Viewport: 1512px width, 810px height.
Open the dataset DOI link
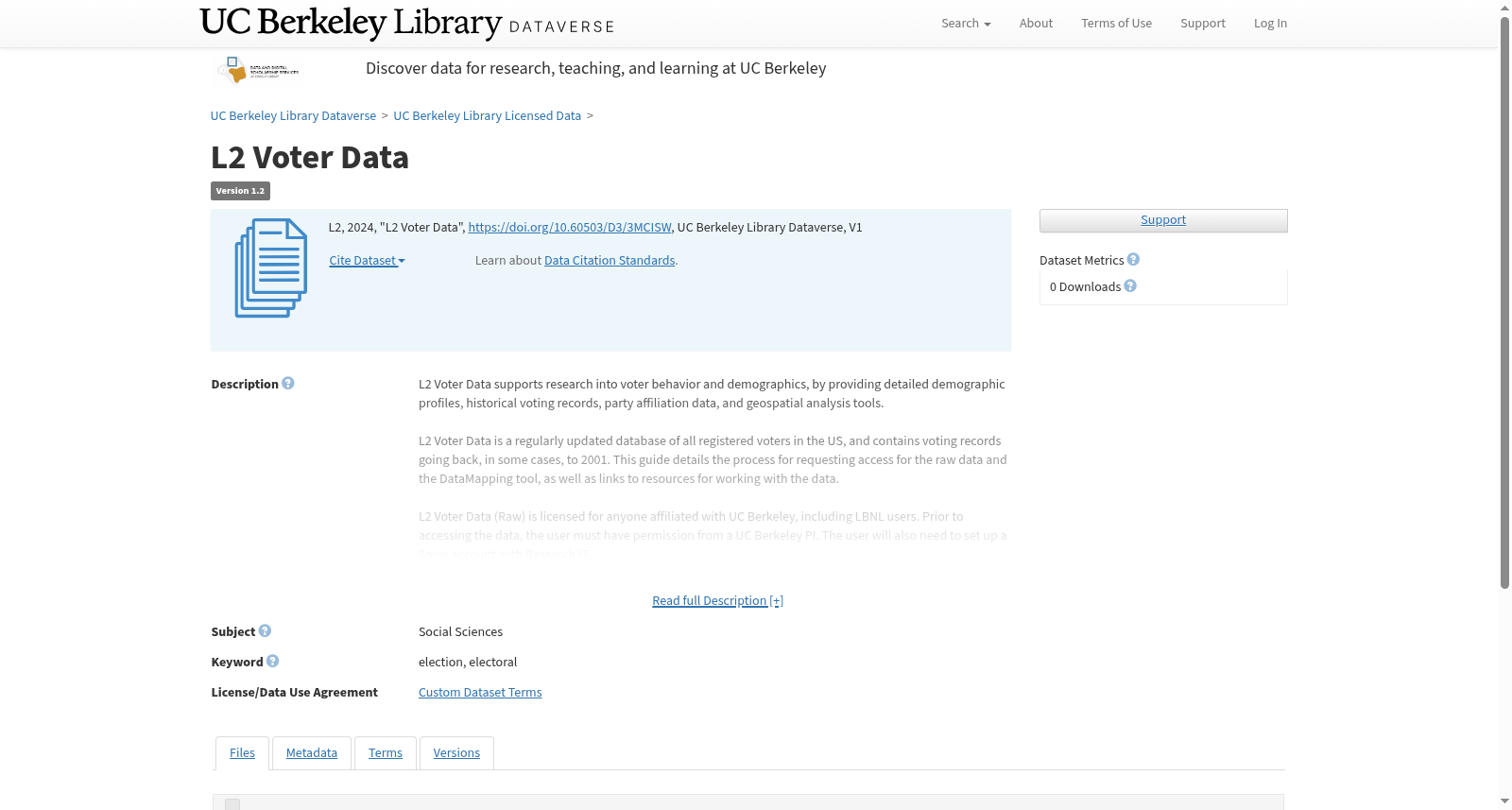(570, 228)
